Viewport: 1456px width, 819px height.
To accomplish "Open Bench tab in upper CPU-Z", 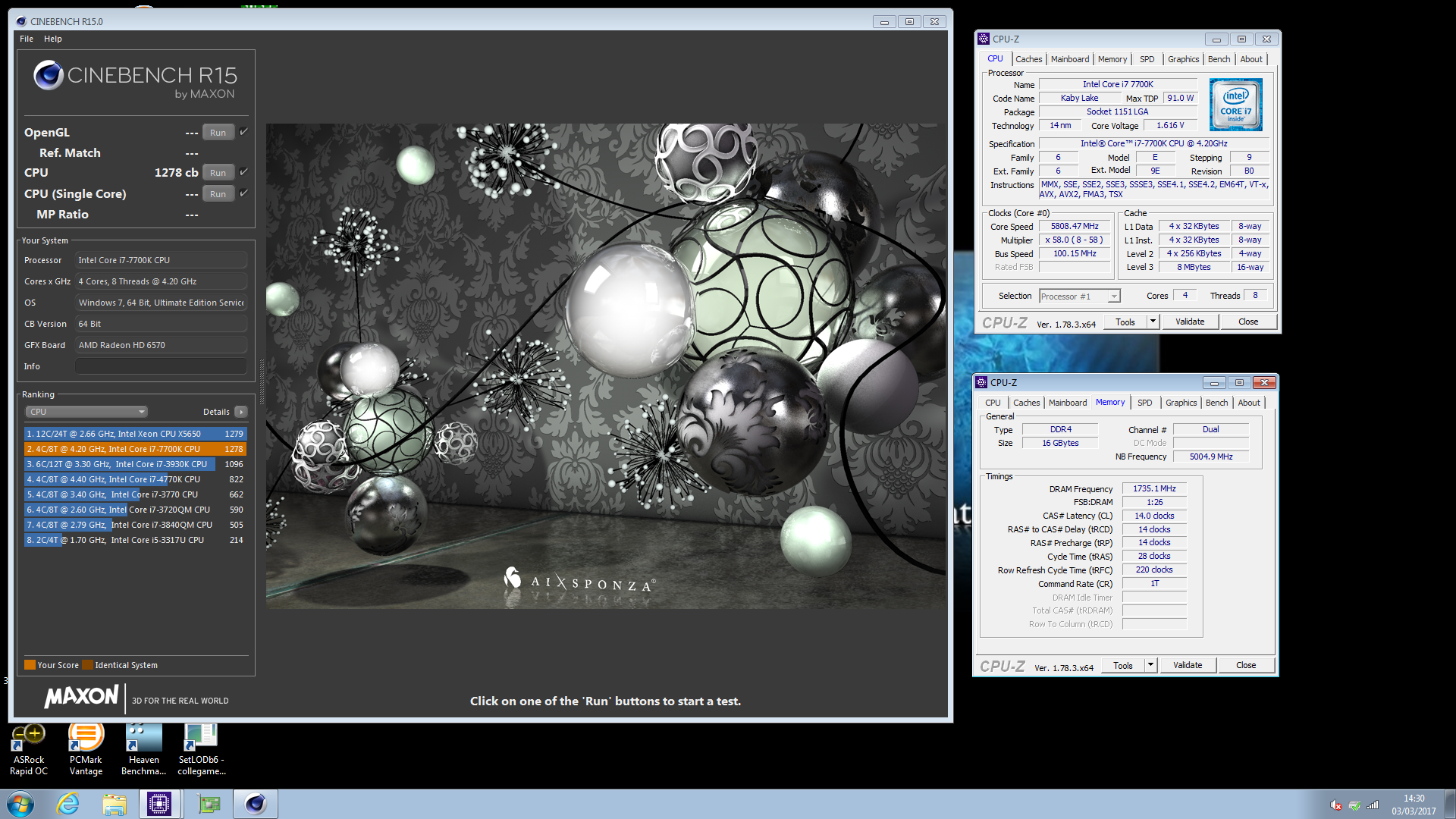I will 1219,59.
